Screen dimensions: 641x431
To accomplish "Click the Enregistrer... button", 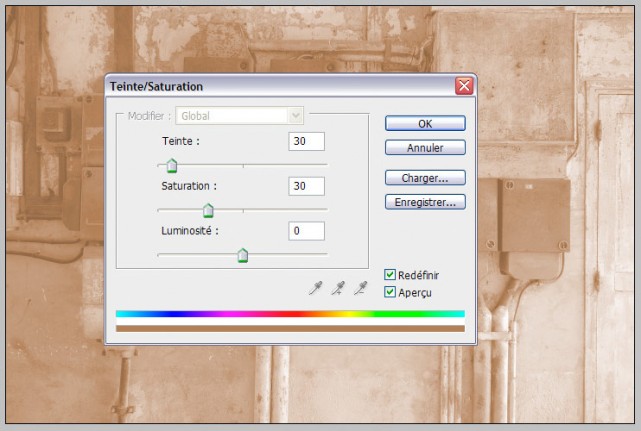I will [x=425, y=202].
